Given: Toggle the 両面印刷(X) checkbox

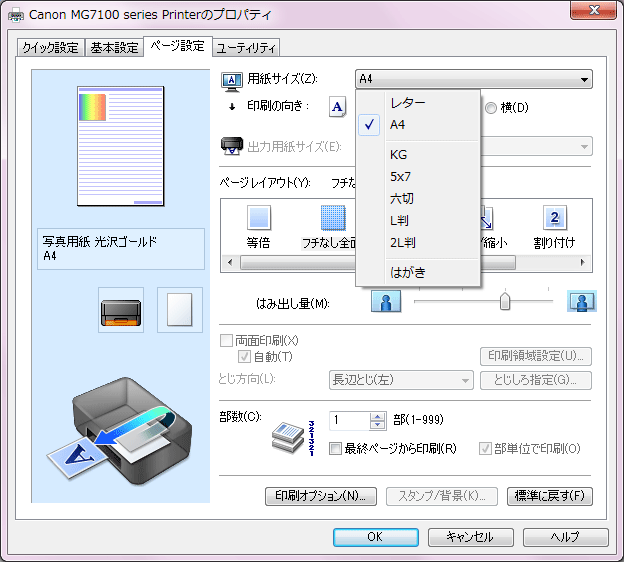Looking at the screenshot, I should 226,340.
